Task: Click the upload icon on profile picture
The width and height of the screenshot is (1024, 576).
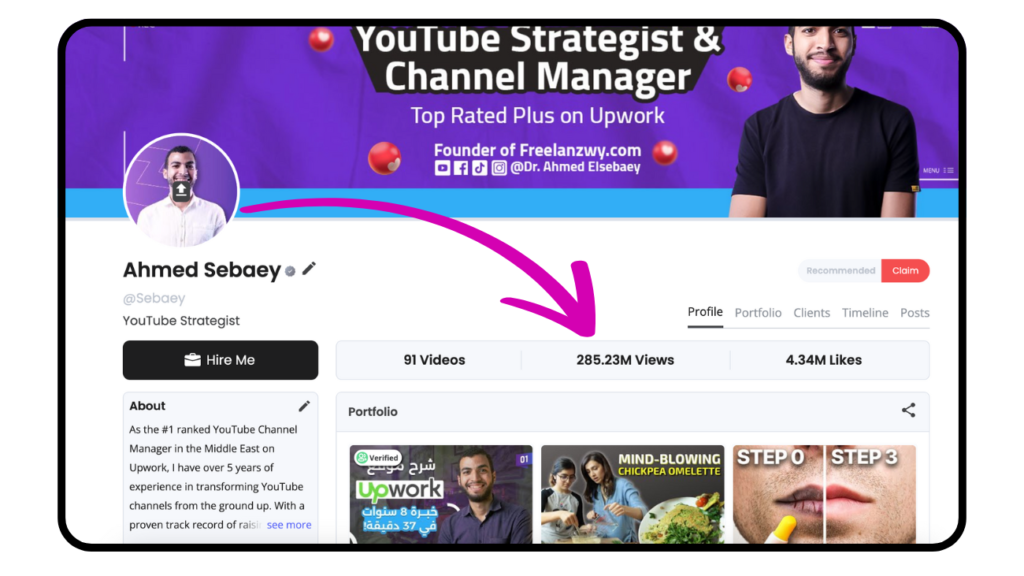Action: click(182, 191)
